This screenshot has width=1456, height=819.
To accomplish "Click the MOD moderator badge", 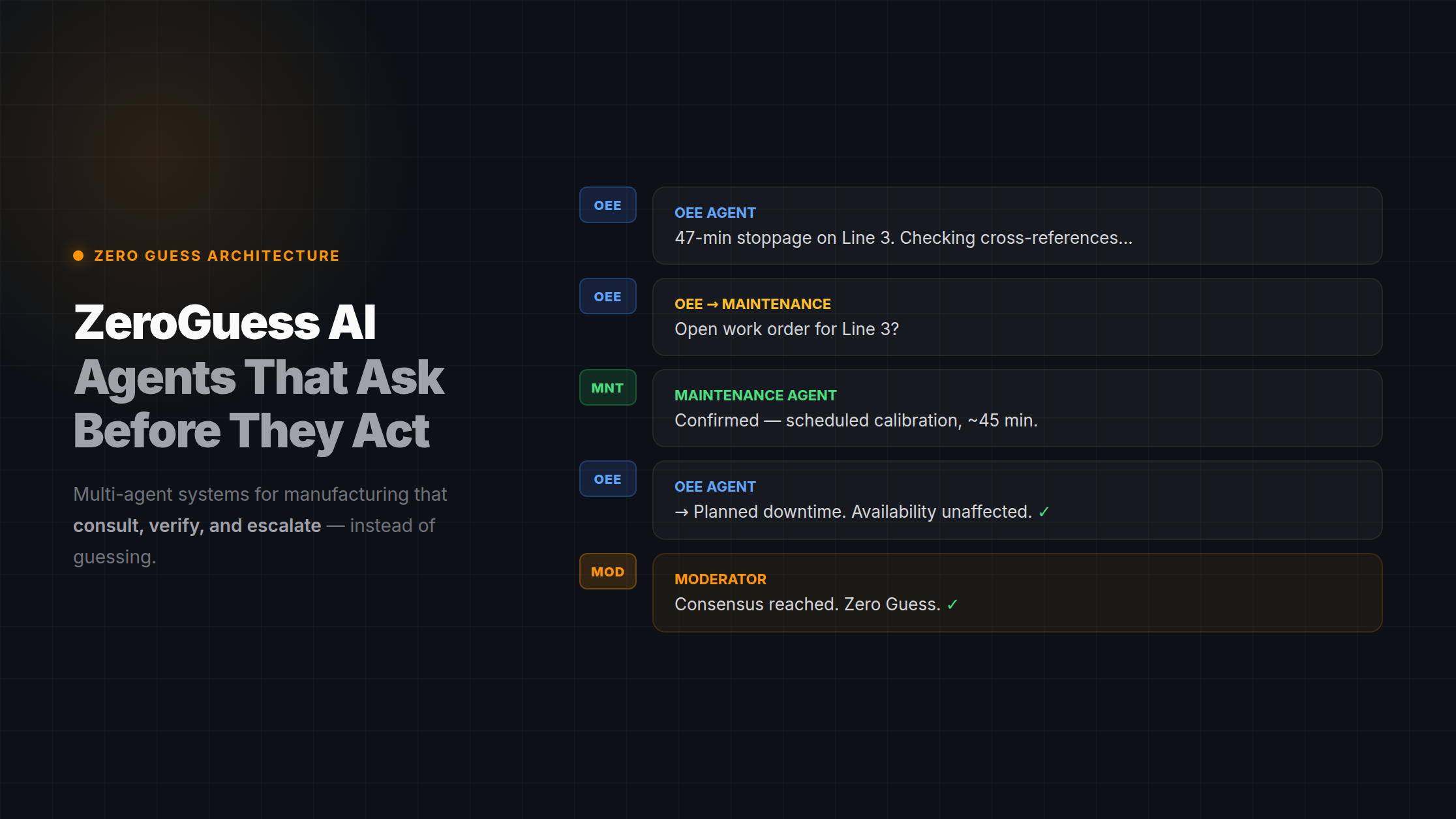I will (x=607, y=571).
